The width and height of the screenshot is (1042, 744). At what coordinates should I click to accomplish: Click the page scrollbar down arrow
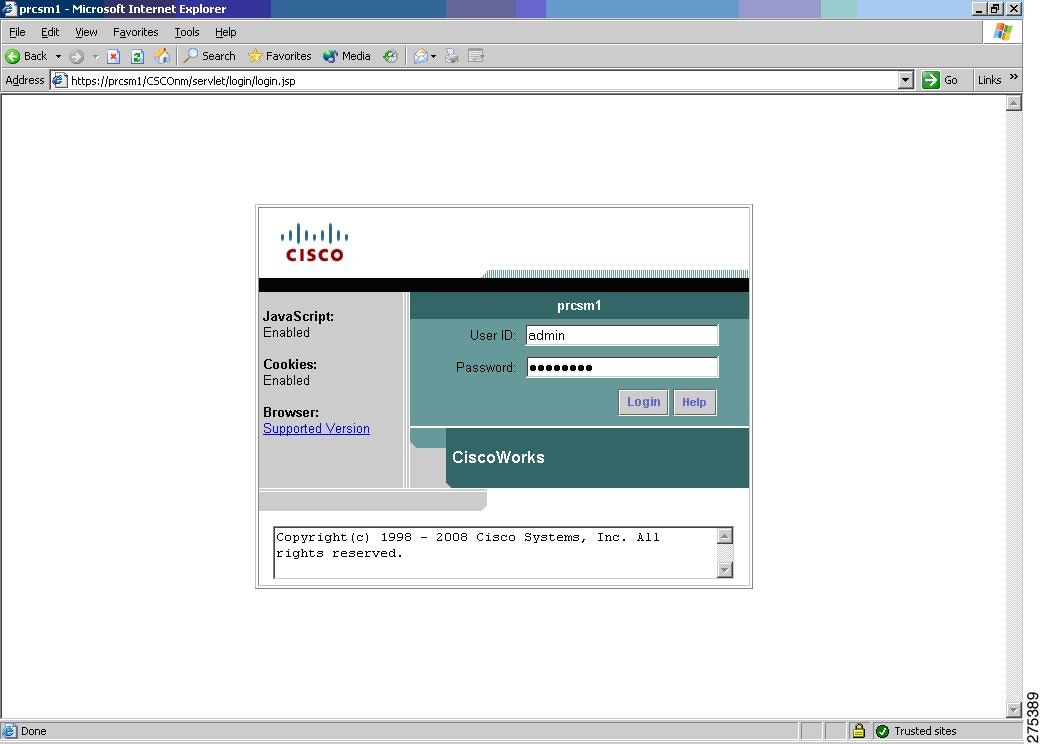pos(1013,709)
